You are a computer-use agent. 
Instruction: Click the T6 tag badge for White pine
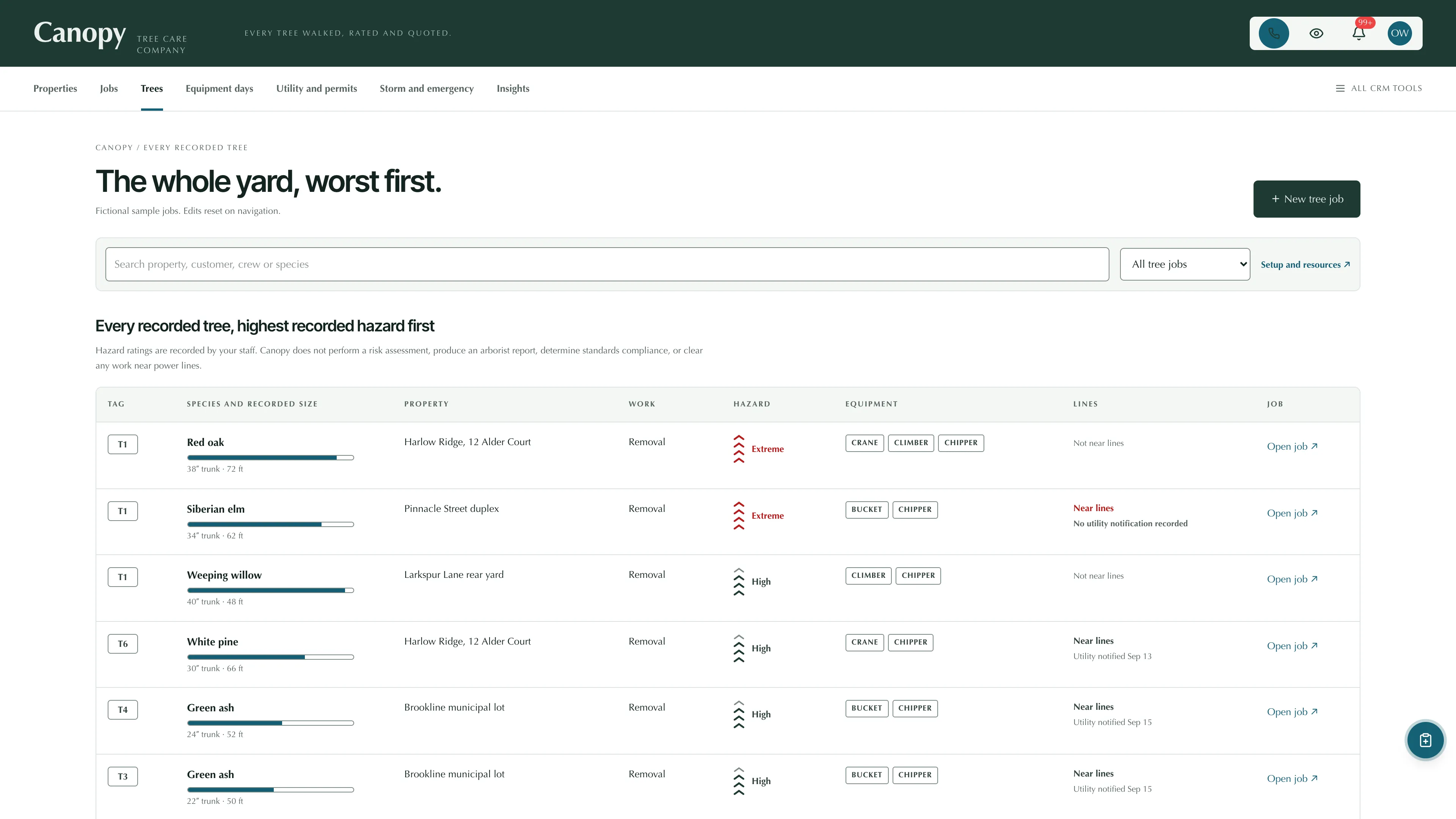(122, 644)
